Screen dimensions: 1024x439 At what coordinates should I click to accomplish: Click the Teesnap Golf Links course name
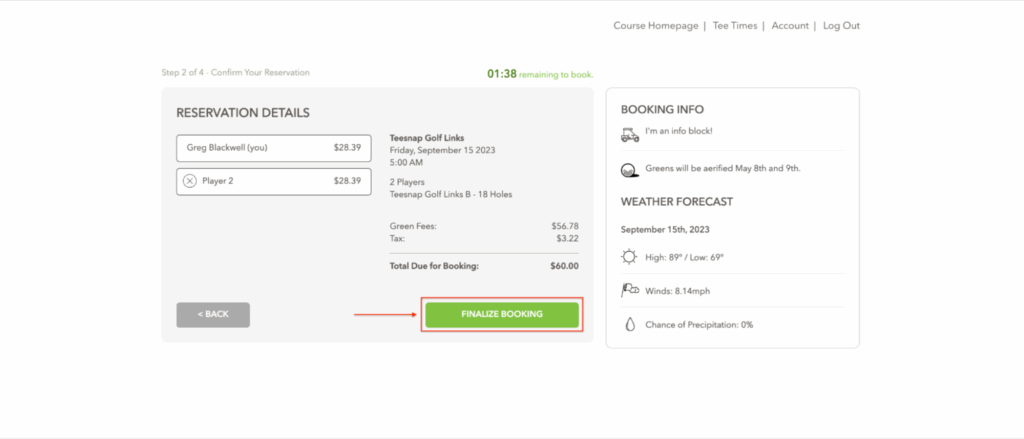click(x=427, y=138)
